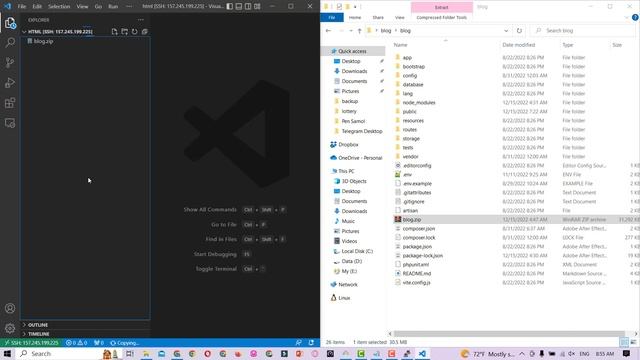Open Quick access in navigation pane
Screen dimensions: 640x360
353,51
